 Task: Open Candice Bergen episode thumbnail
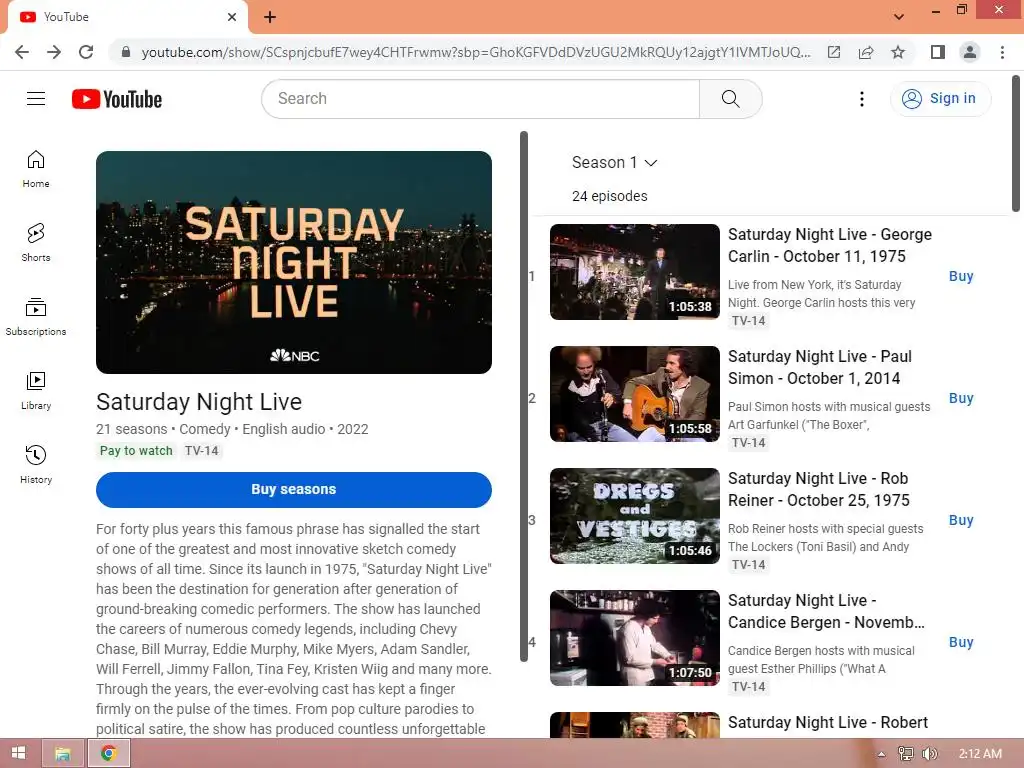click(x=635, y=638)
